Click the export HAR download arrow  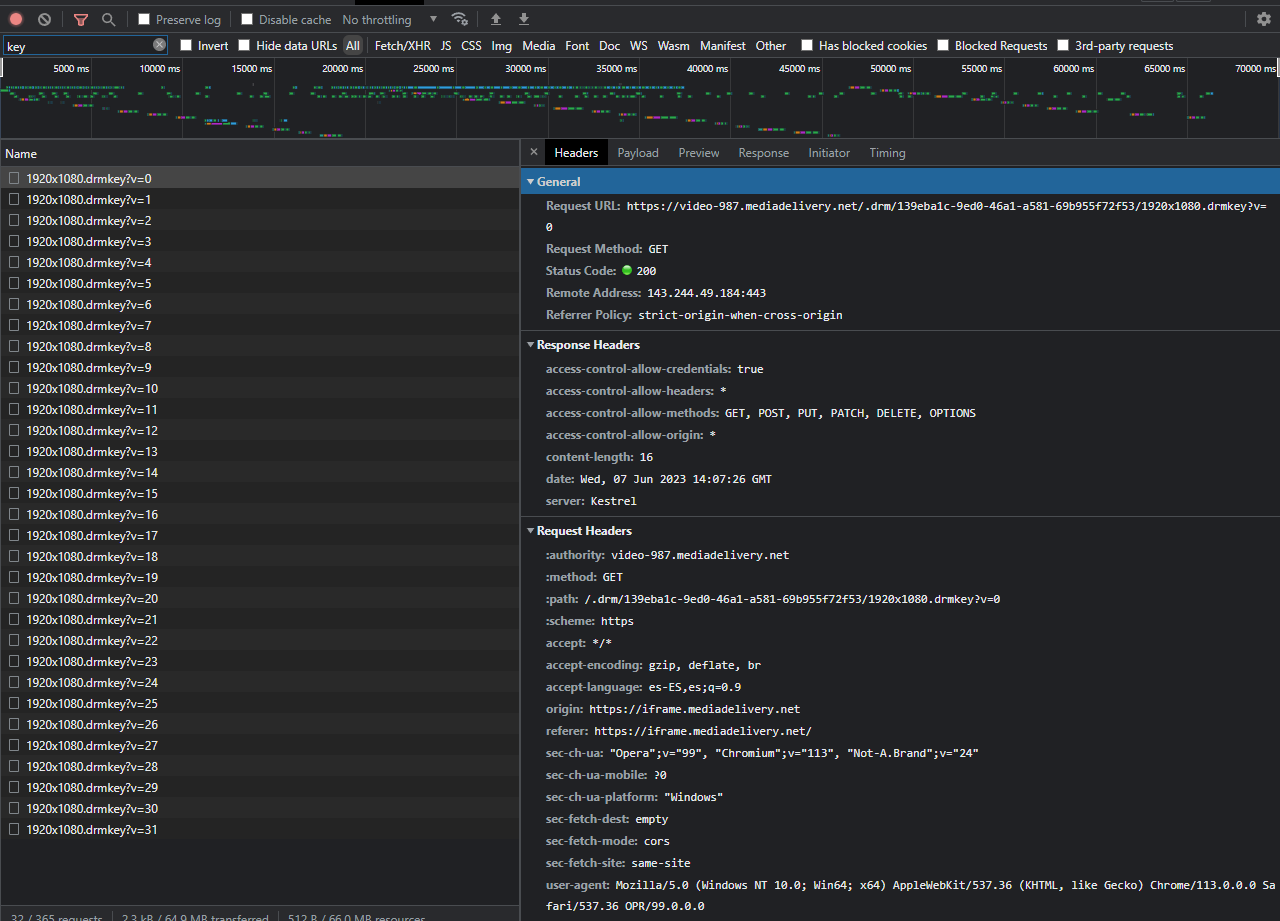(524, 19)
